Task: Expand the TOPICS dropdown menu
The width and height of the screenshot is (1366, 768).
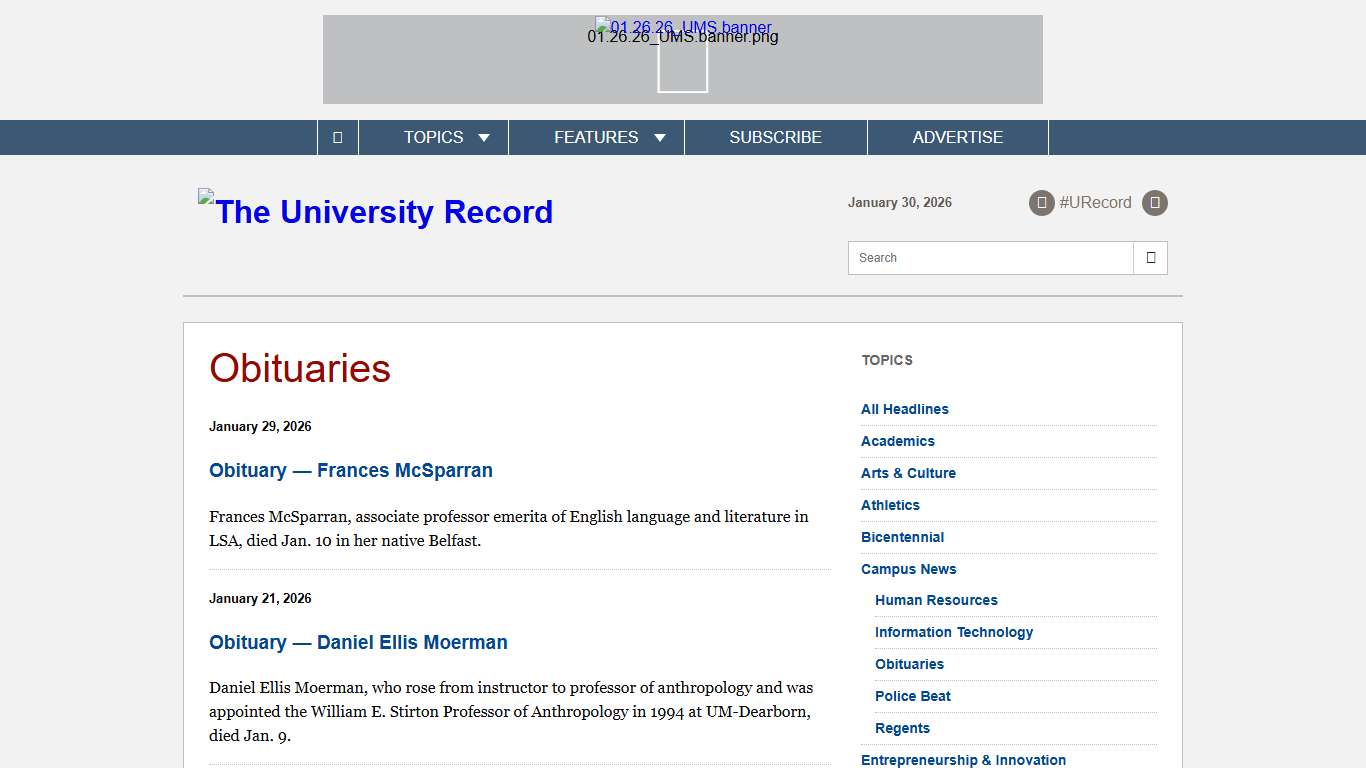Action: point(433,137)
